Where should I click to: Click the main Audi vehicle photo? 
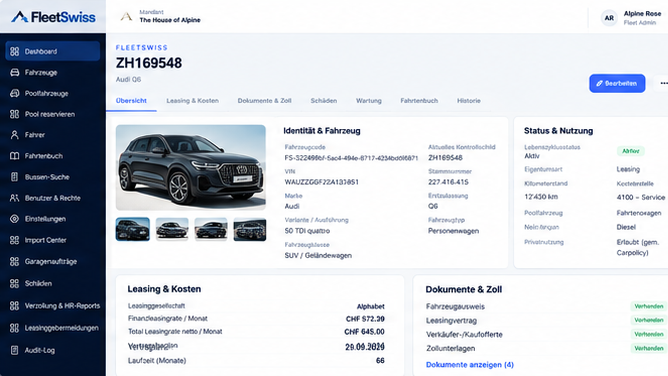(190, 167)
